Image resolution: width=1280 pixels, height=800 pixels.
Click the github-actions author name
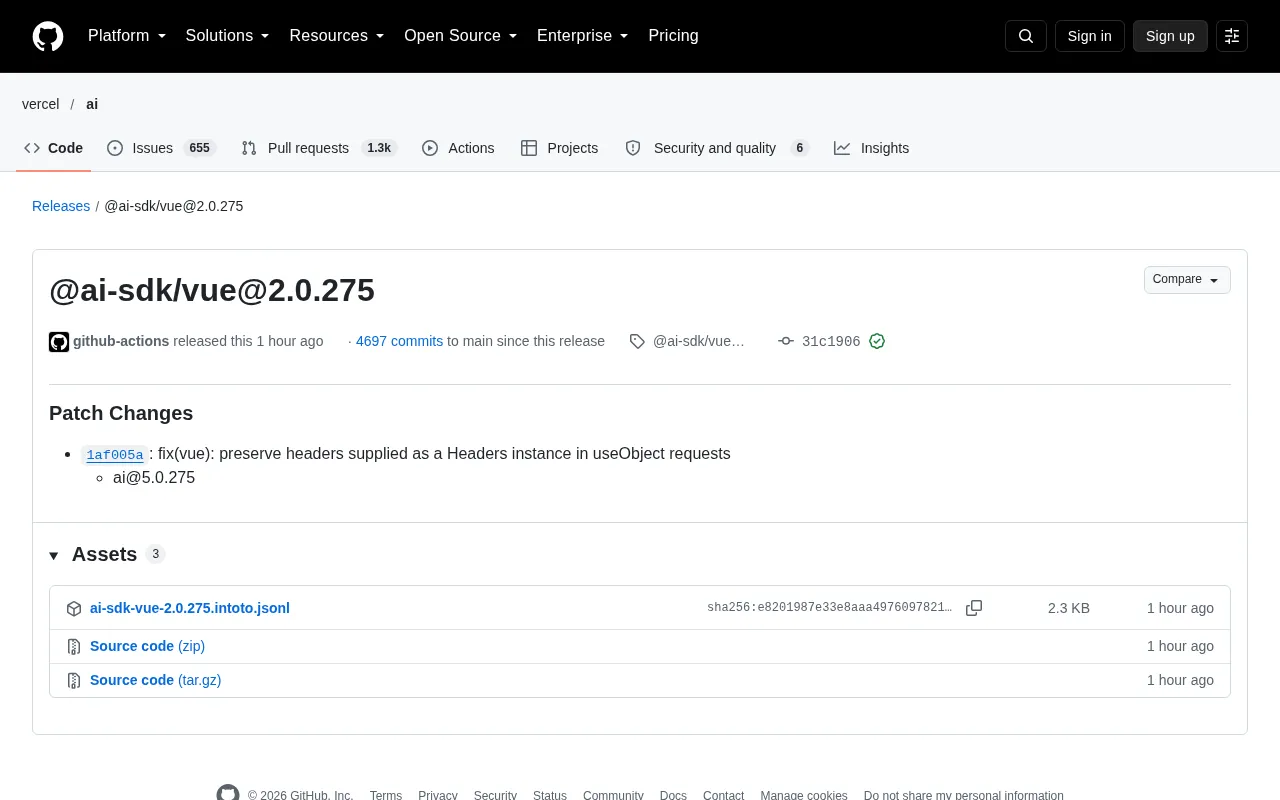tap(121, 341)
